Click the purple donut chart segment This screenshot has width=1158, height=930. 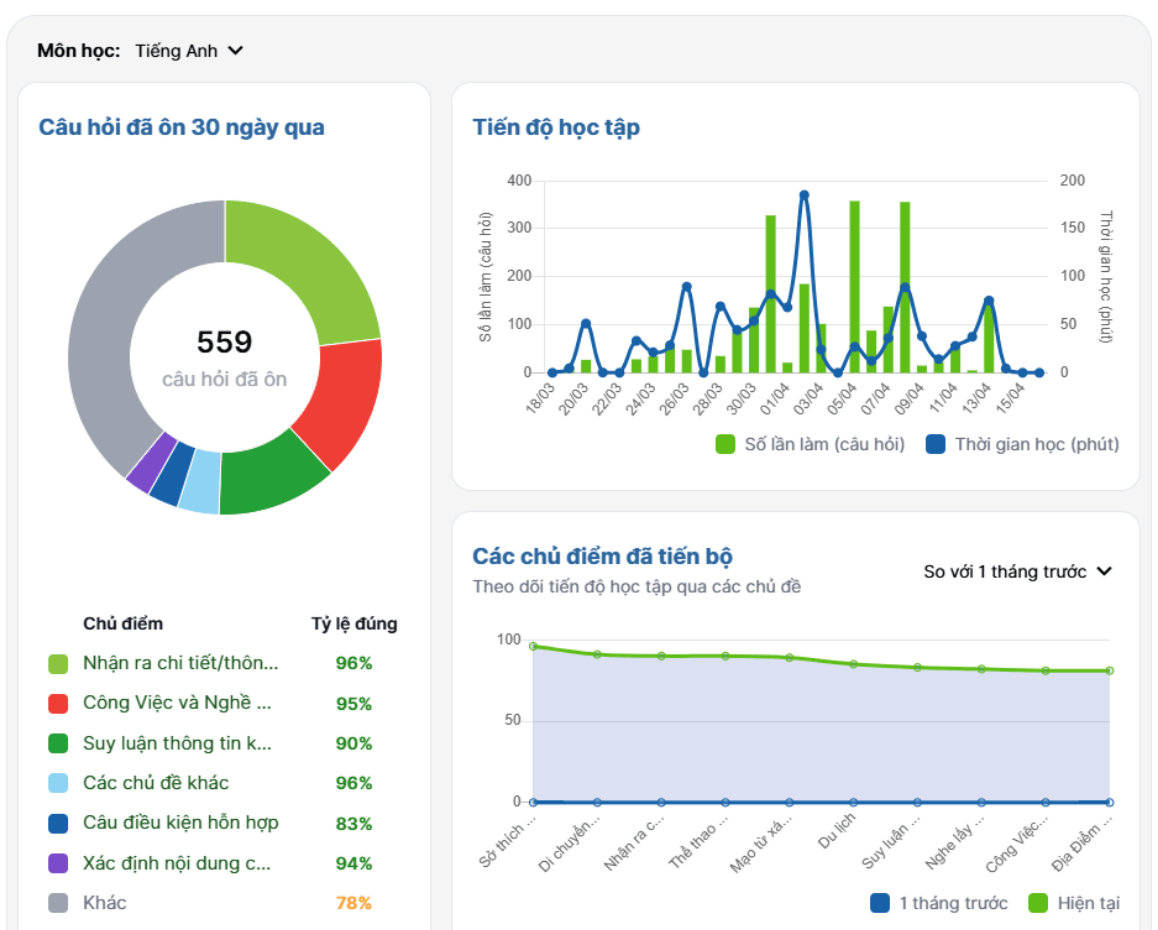pyautogui.click(x=152, y=464)
